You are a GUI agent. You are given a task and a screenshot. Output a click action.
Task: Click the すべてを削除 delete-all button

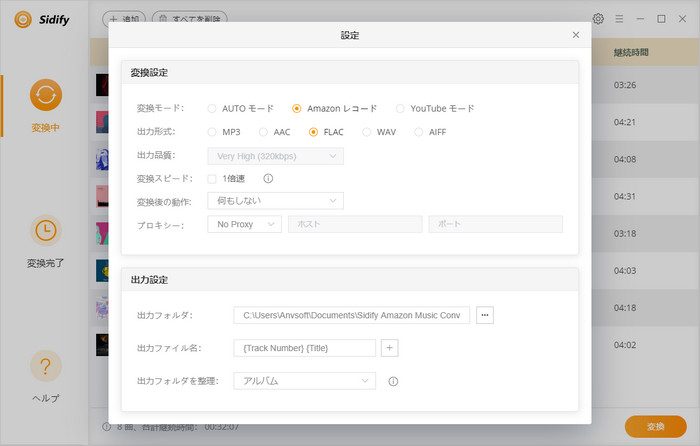(x=190, y=19)
